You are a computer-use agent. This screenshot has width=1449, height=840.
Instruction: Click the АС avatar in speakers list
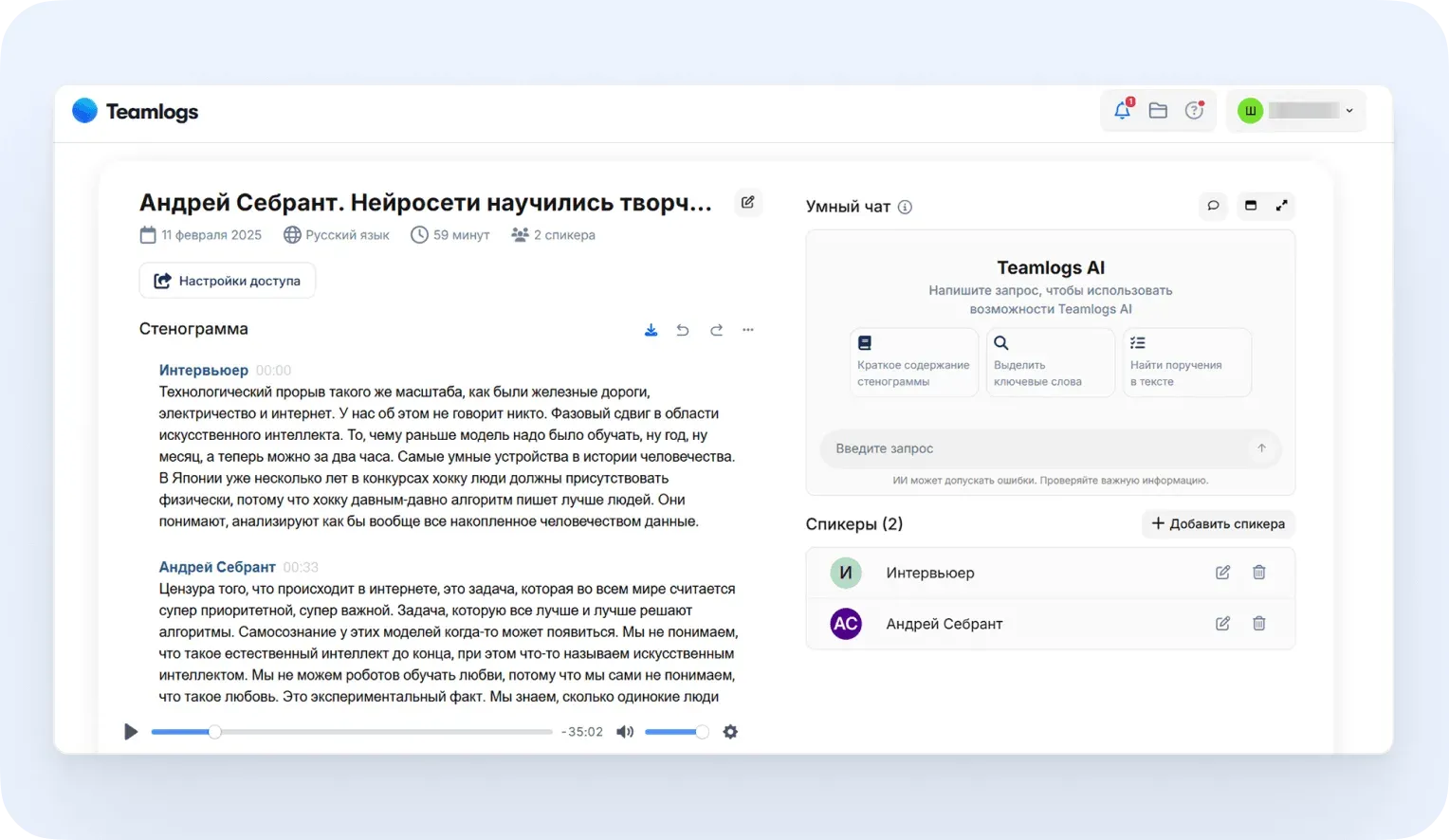846,624
